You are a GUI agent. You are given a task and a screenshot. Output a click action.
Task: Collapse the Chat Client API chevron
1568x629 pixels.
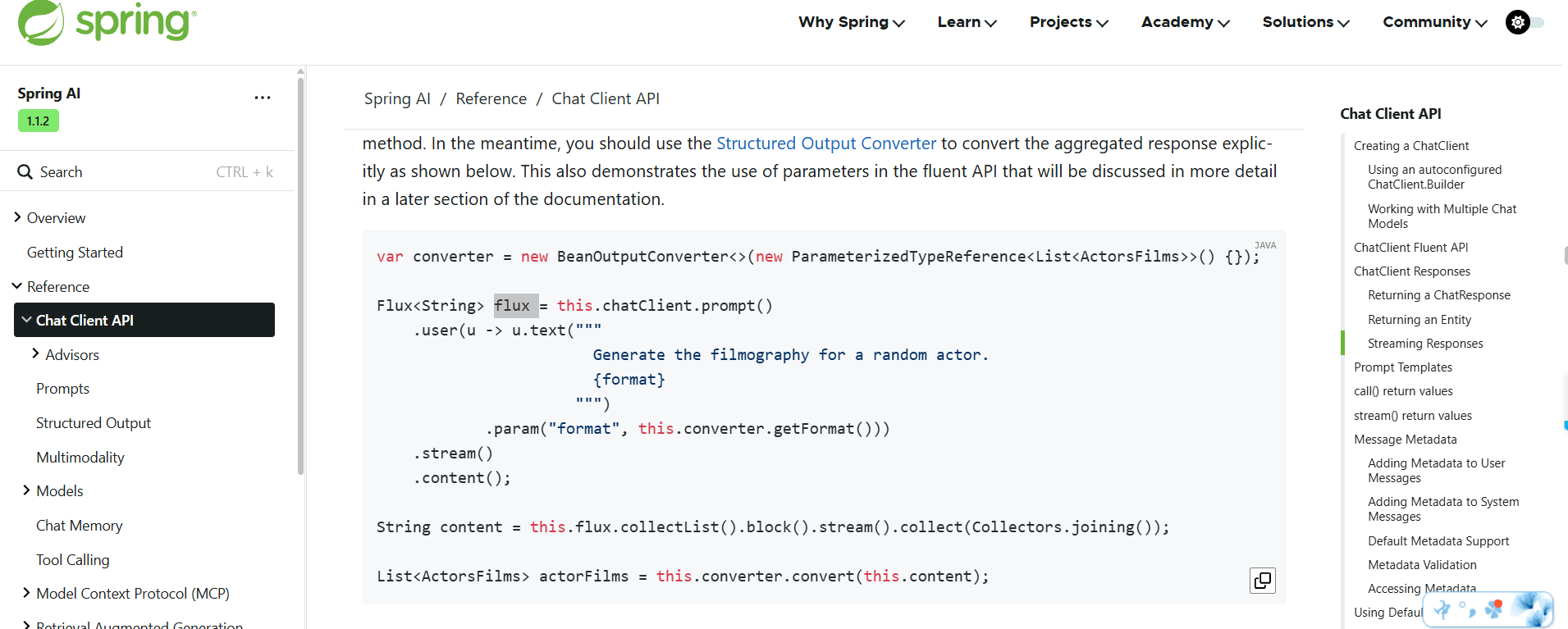coord(27,320)
